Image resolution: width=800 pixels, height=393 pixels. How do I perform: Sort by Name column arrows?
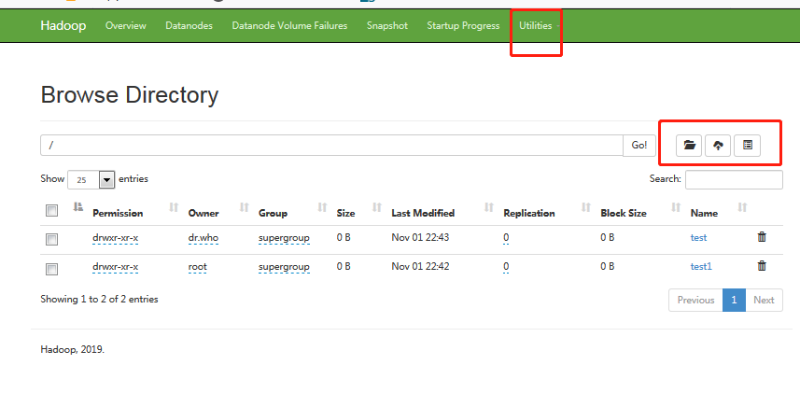pyautogui.click(x=742, y=207)
